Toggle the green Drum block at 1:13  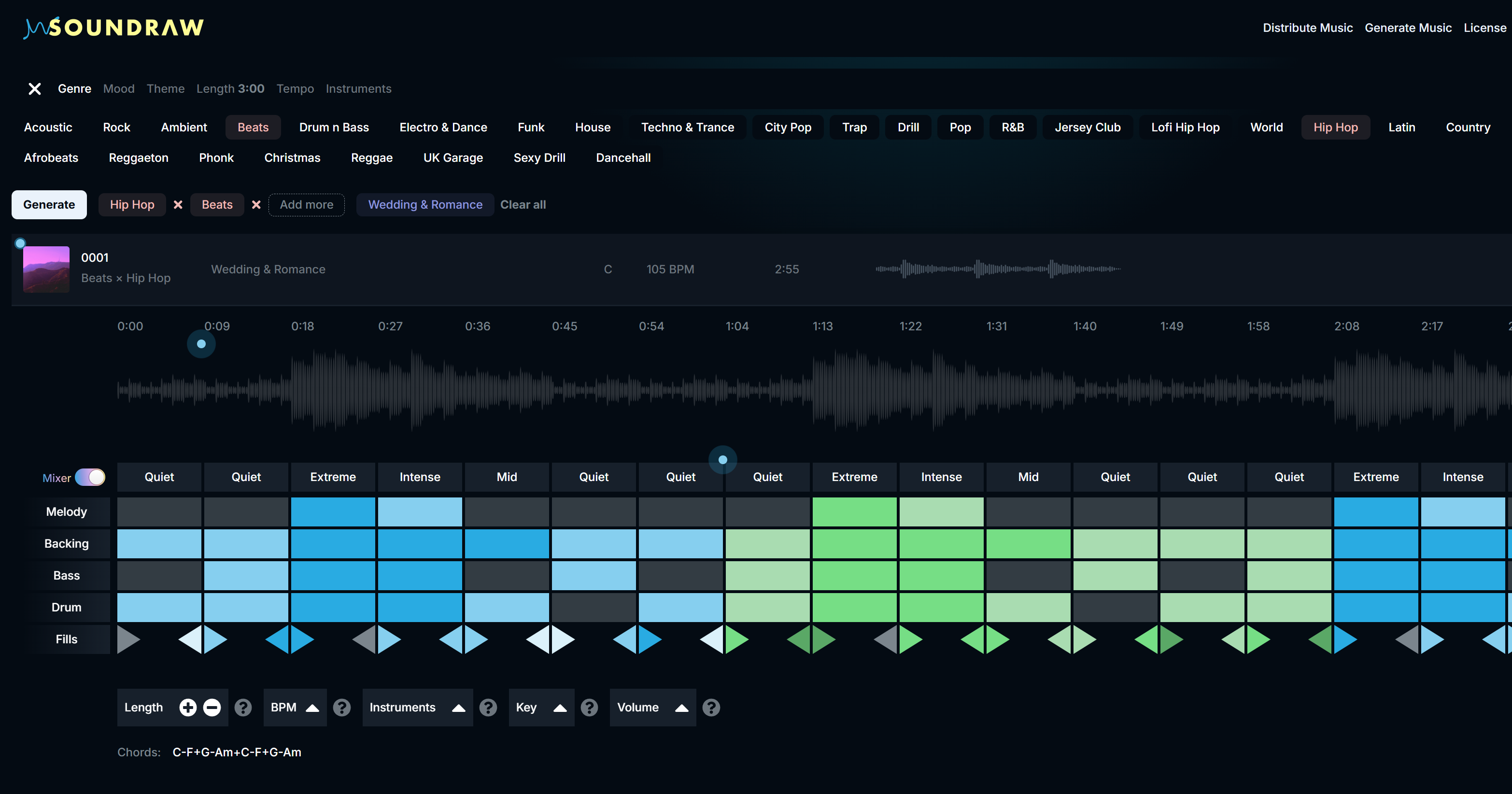854,608
